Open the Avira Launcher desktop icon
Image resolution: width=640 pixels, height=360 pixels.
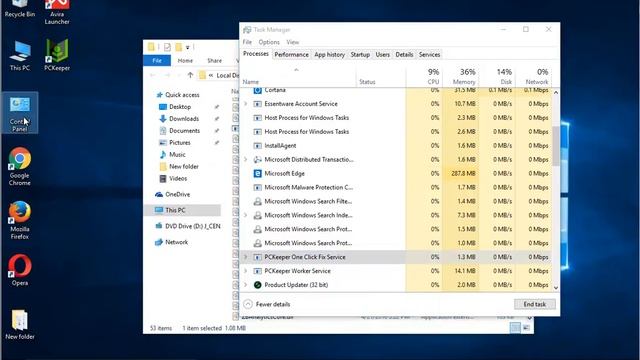(x=57, y=12)
